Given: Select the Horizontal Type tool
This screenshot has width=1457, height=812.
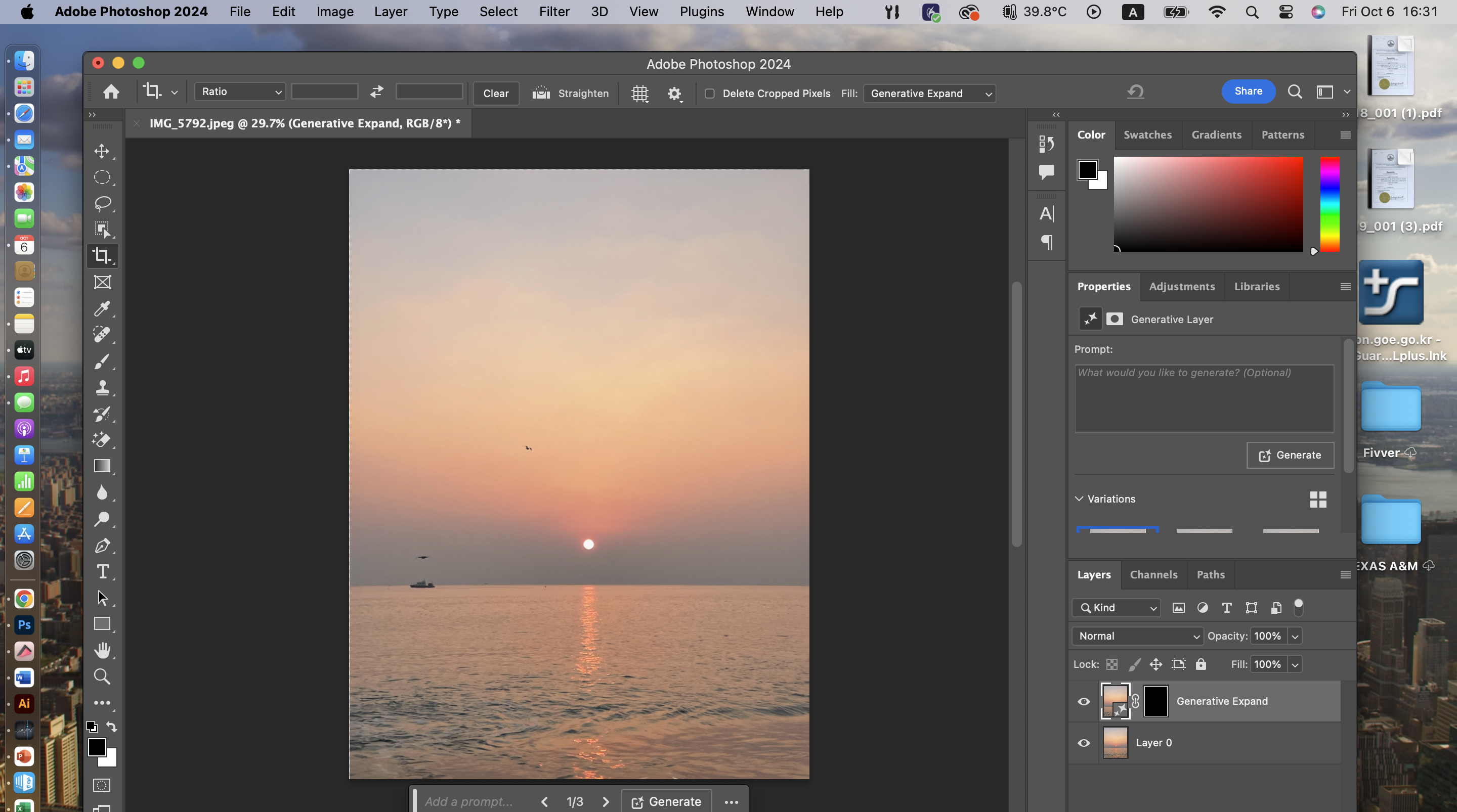Looking at the screenshot, I should (x=102, y=572).
